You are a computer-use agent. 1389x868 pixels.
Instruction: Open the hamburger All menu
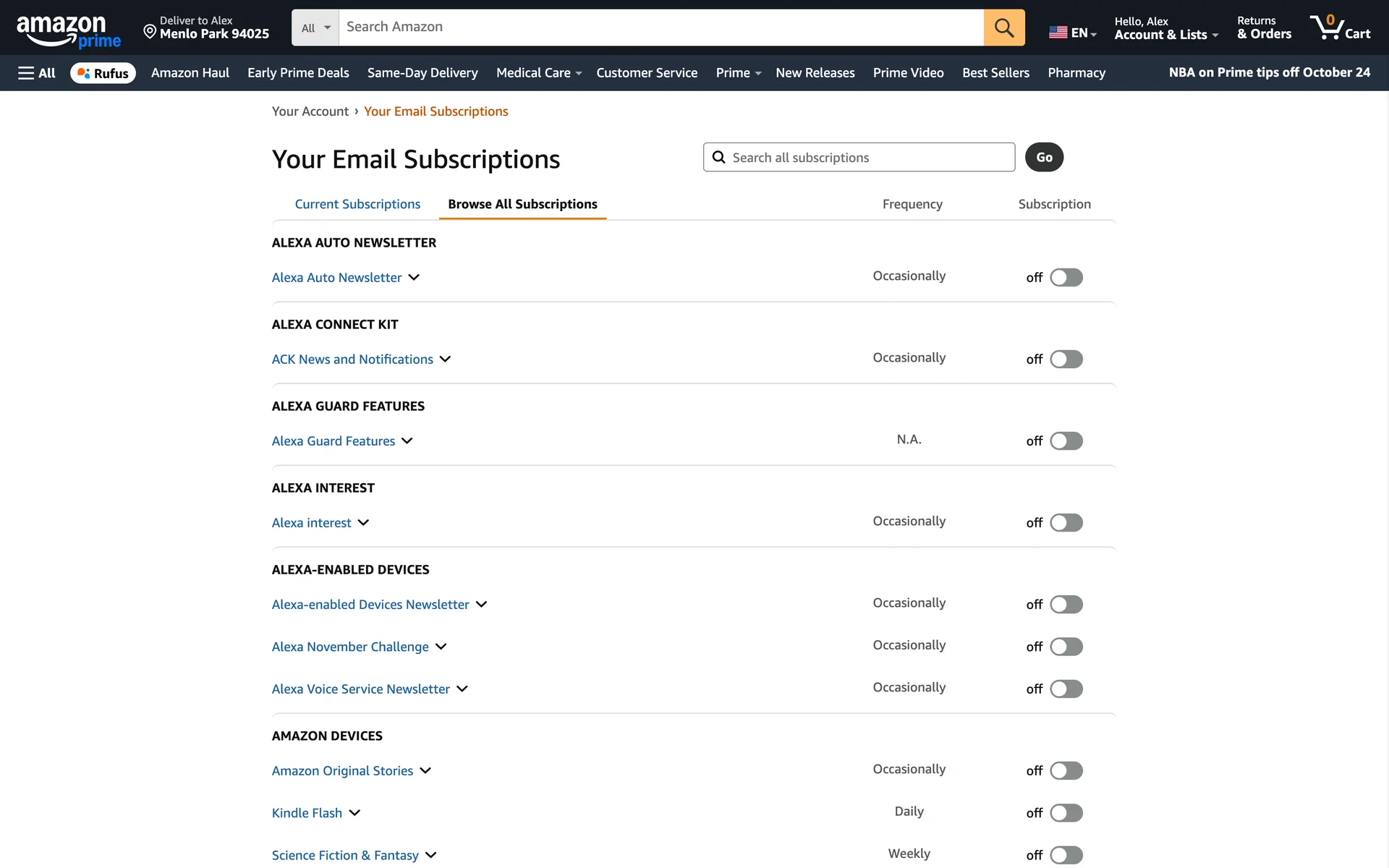[x=36, y=73]
